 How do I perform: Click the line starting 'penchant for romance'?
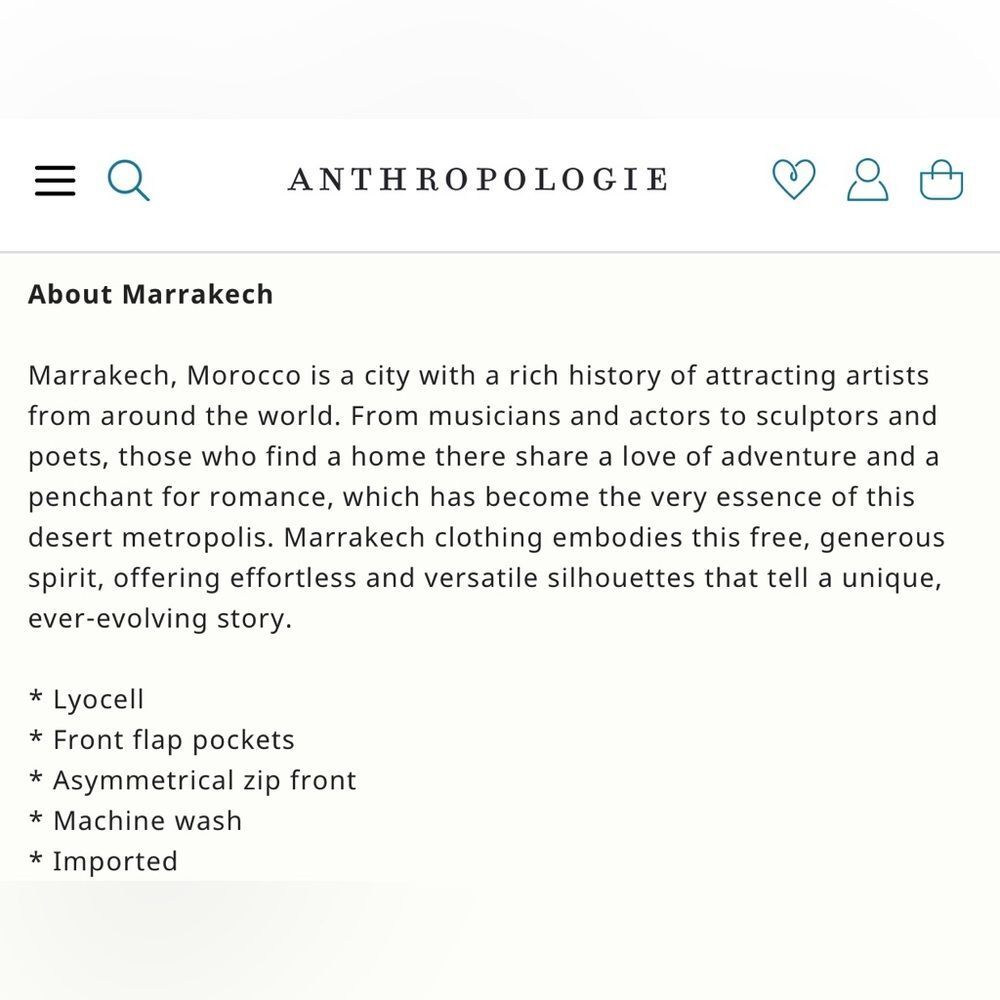tap(471, 497)
